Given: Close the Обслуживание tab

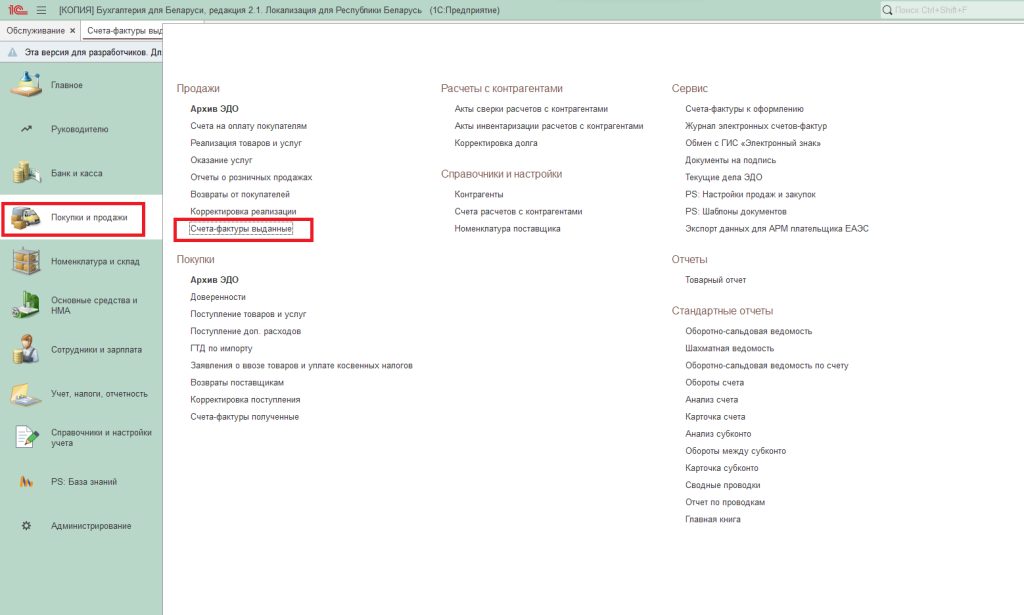Looking at the screenshot, I should tap(72, 31).
